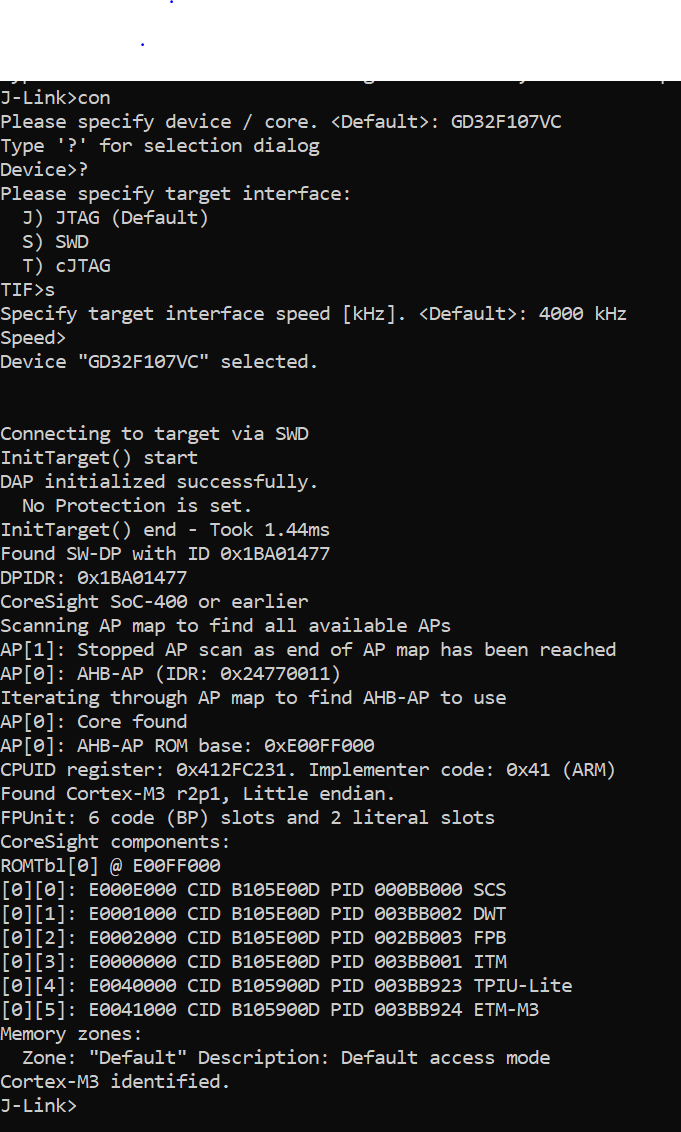Screen dimensions: 681x1132
Task: Click the TPIU-Lite component row
Action: click(286, 985)
